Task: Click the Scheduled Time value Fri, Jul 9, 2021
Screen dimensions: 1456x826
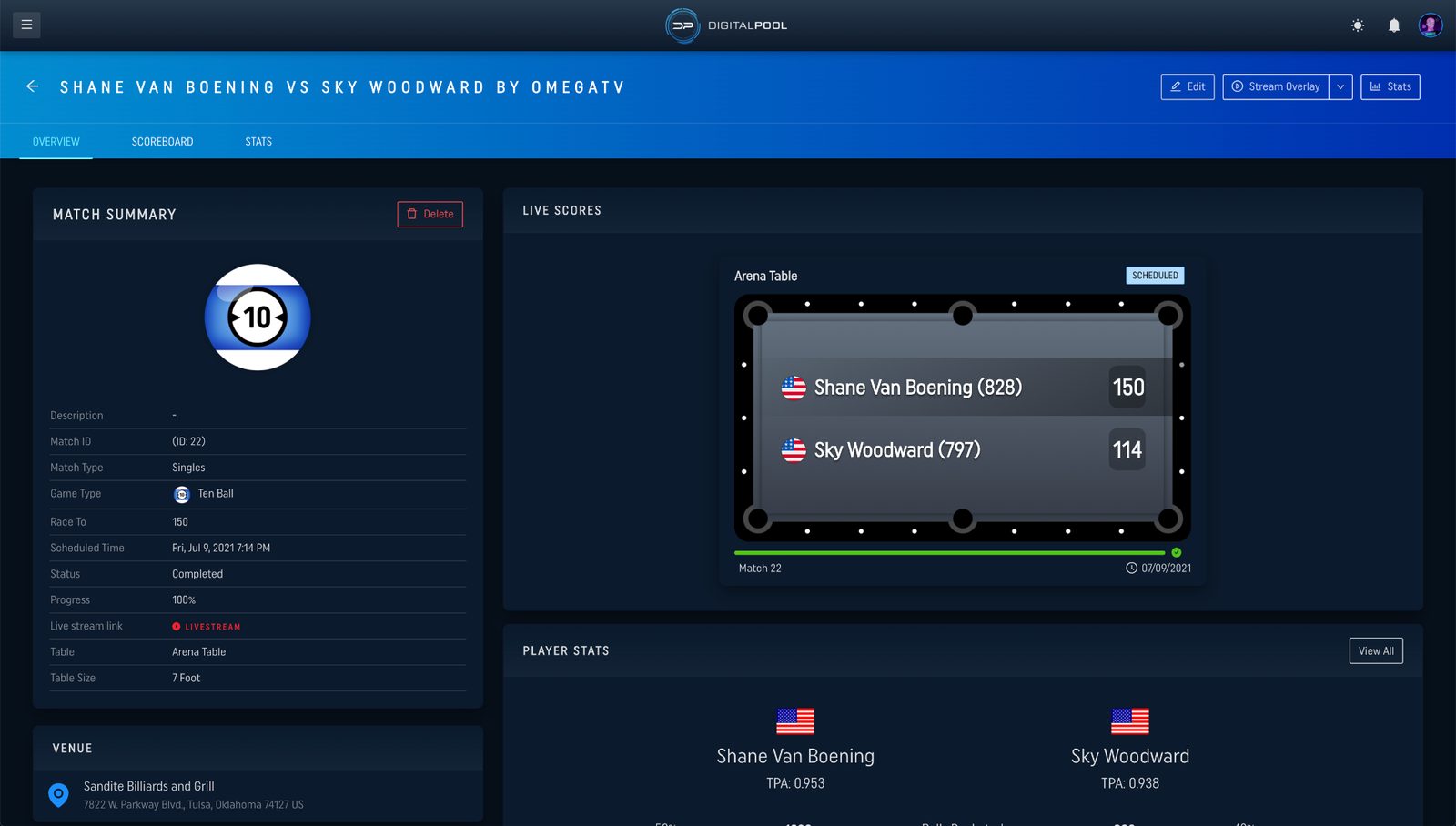Action: pos(221,549)
